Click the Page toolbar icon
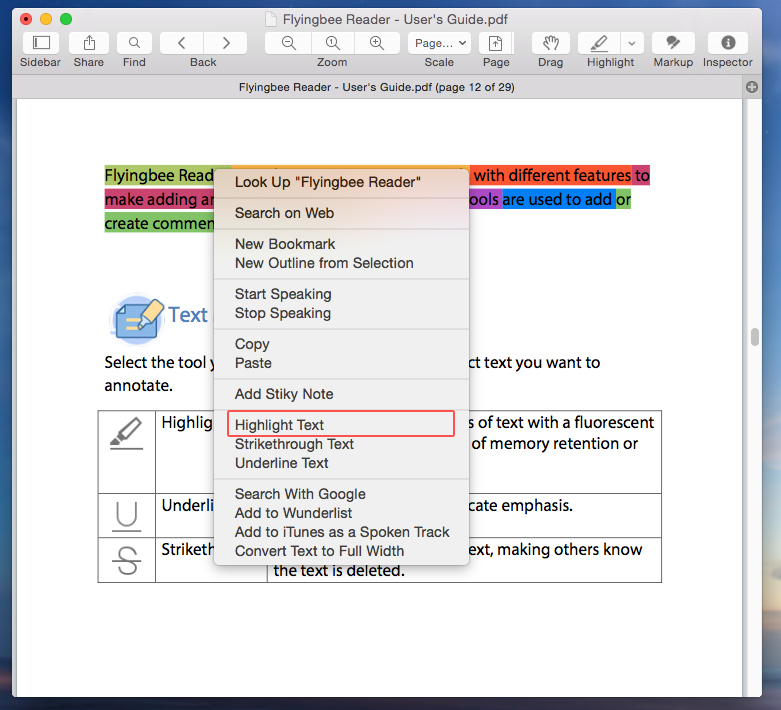This screenshot has width=781, height=710. (496, 43)
